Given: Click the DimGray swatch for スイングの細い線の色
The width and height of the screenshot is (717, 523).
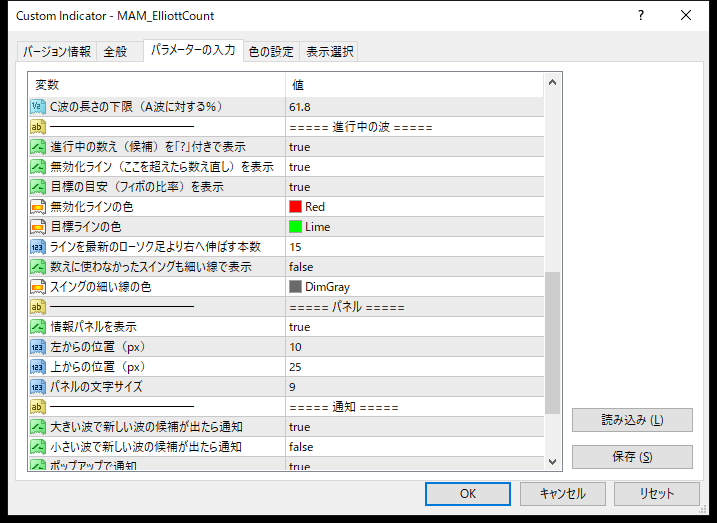Looking at the screenshot, I should coord(295,287).
